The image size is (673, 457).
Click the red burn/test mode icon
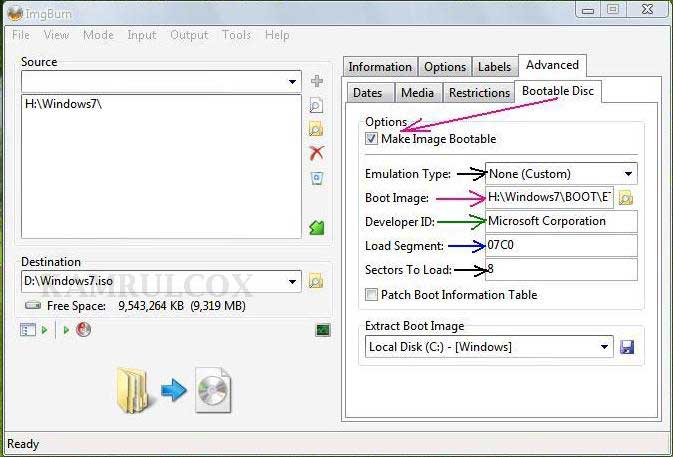point(83,330)
